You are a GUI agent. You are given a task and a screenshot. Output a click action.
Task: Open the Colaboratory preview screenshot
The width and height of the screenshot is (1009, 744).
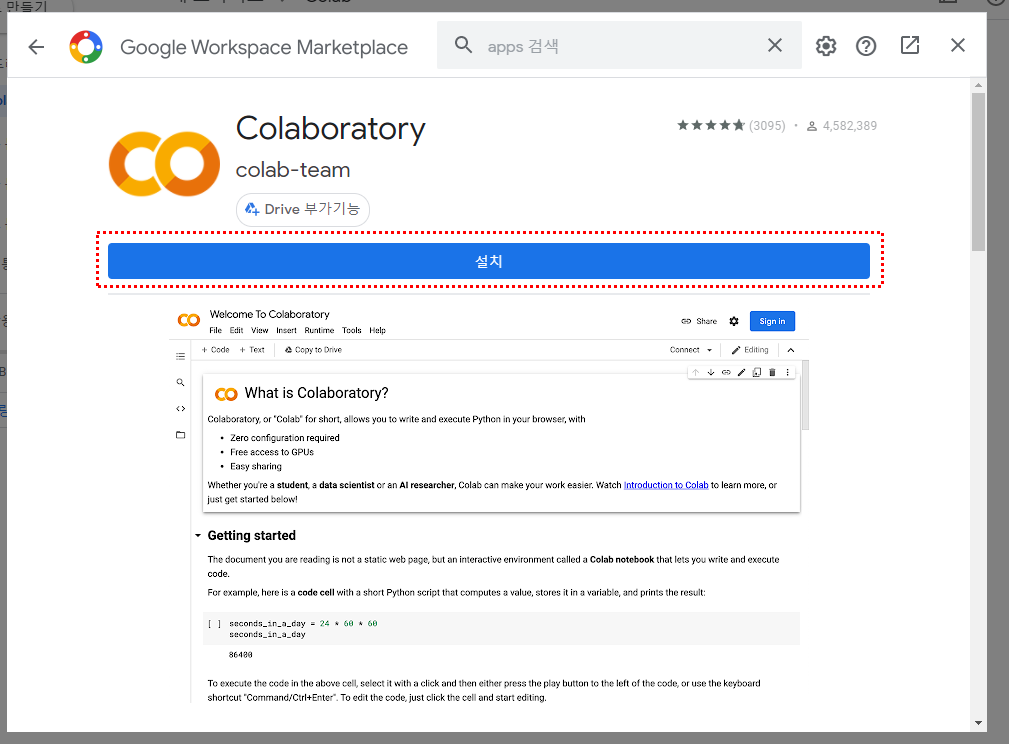point(488,503)
